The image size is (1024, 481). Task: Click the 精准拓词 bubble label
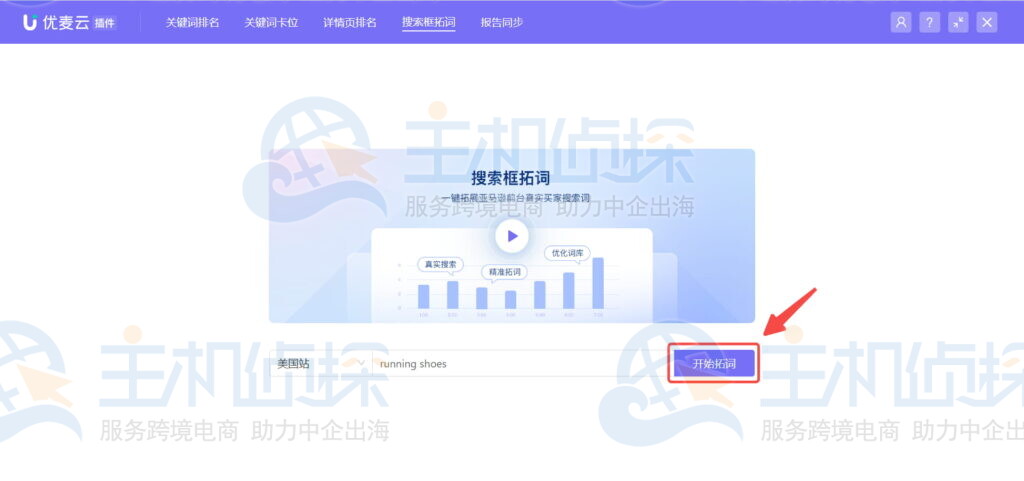[504, 272]
